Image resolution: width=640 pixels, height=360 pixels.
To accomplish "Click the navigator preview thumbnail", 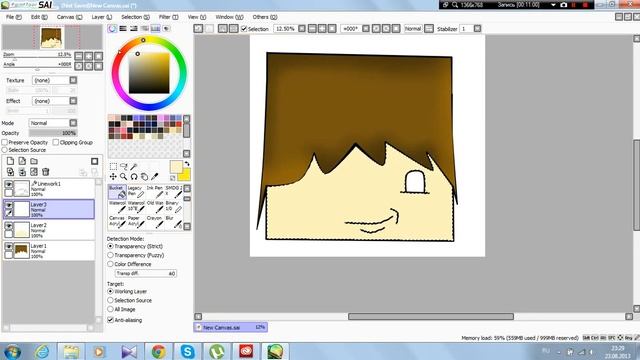I will (52, 37).
